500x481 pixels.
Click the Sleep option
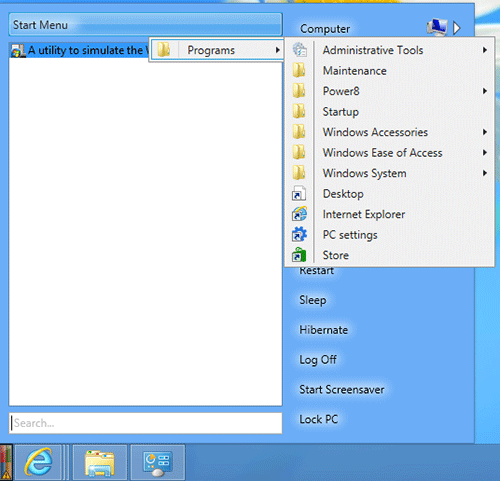(x=313, y=300)
